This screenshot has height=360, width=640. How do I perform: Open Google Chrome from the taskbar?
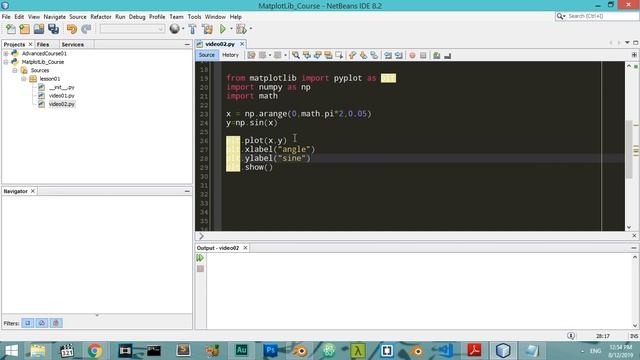click(x=94, y=351)
